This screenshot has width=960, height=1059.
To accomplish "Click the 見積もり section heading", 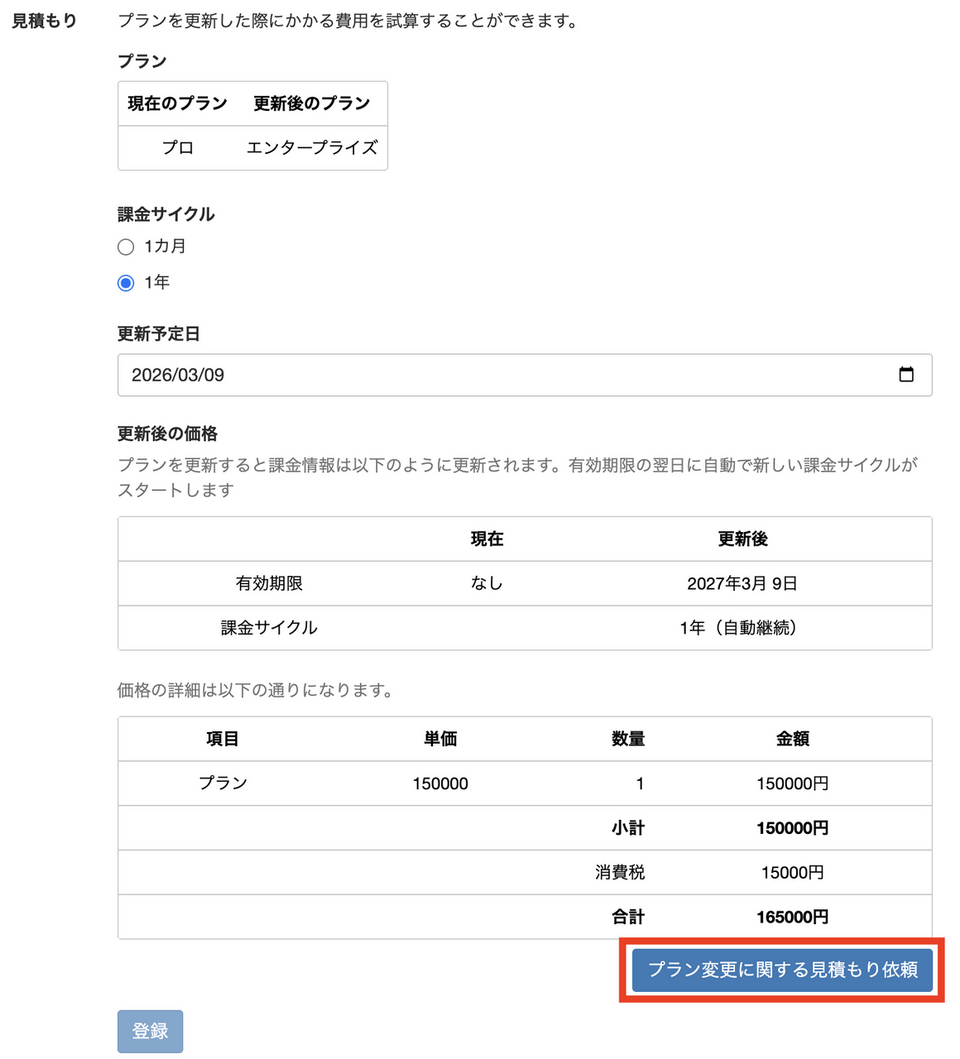I will (x=44, y=20).
